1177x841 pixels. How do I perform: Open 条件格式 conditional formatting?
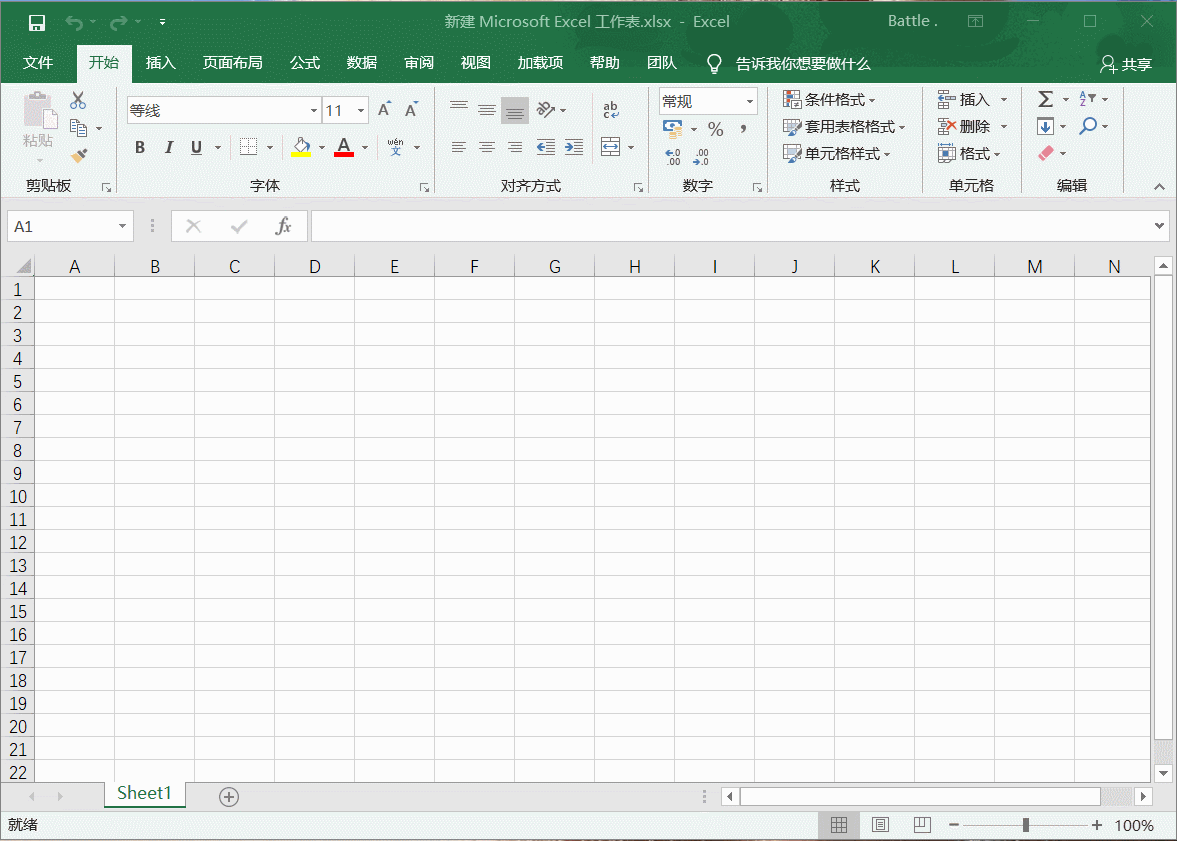pos(829,100)
